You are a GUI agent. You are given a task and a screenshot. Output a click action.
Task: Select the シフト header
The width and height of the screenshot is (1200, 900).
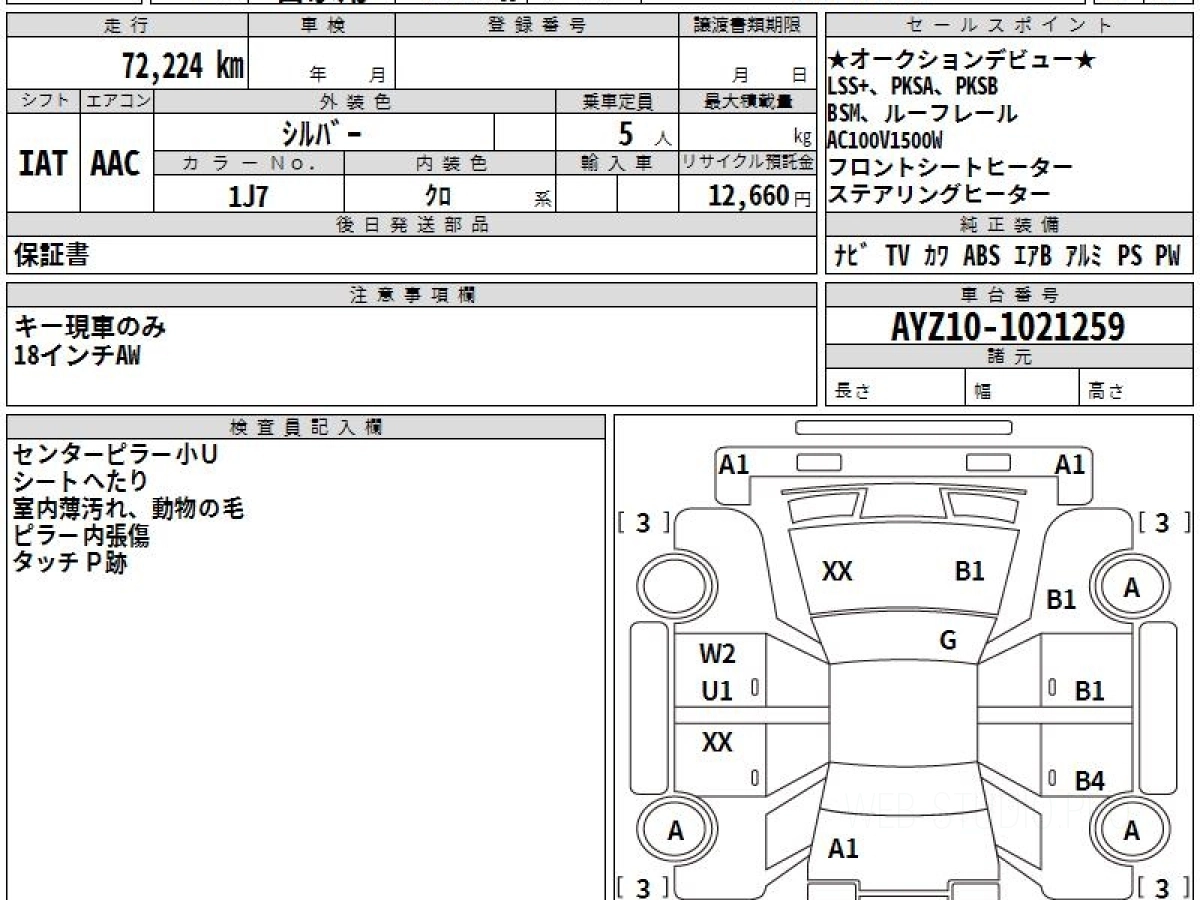pos(43,101)
